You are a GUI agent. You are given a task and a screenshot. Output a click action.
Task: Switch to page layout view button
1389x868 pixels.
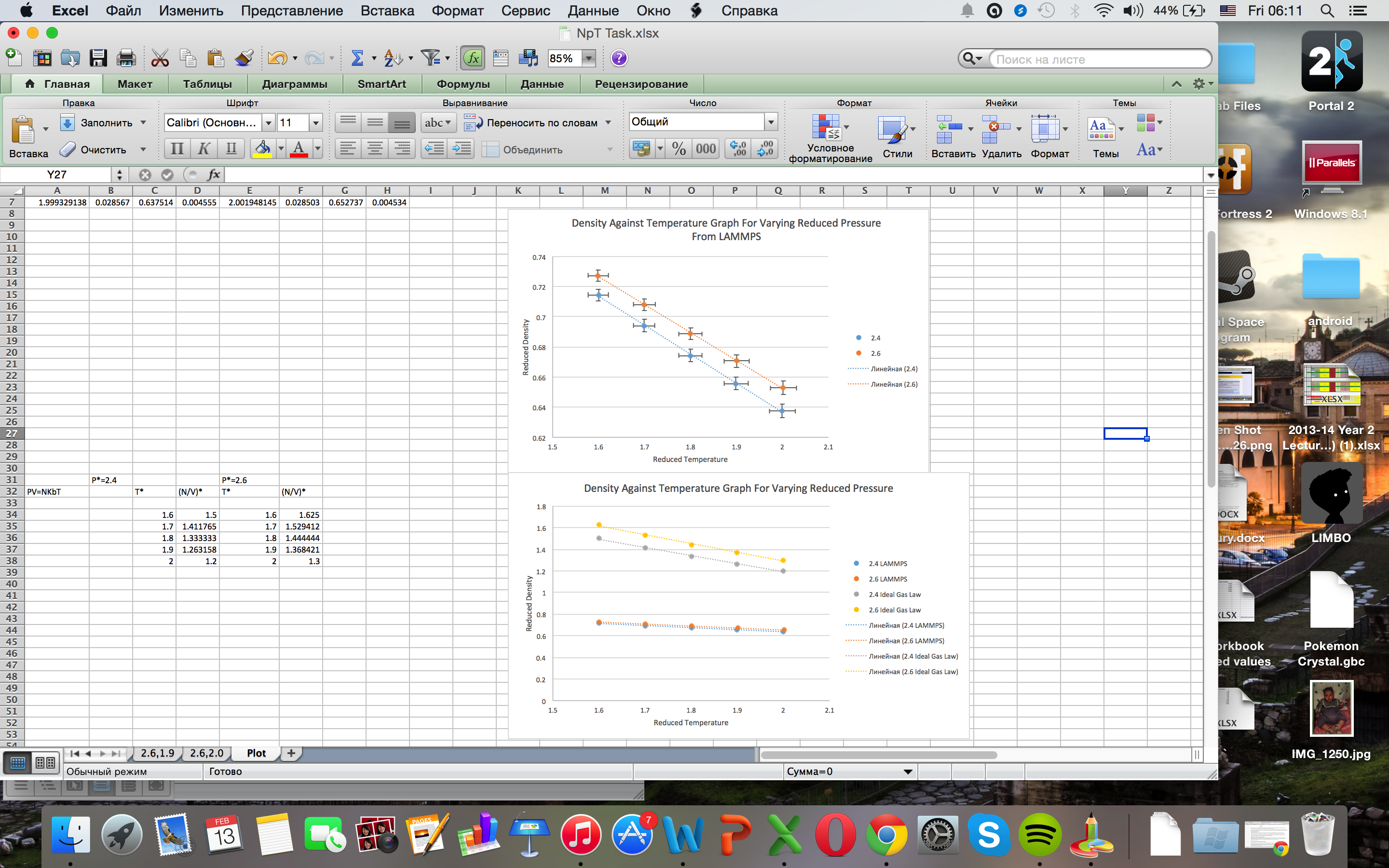(45, 762)
